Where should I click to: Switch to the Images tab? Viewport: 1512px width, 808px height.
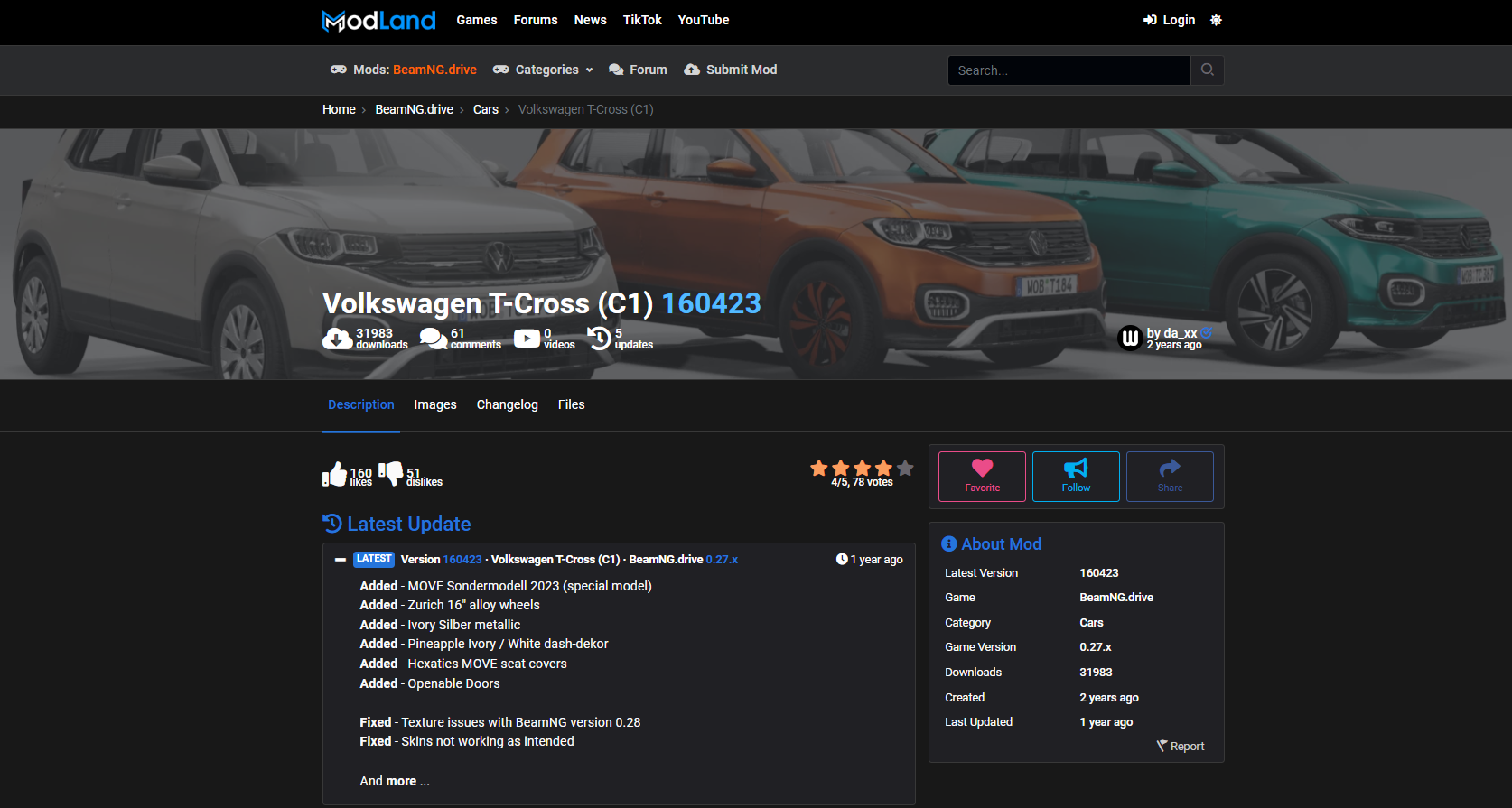pos(435,404)
